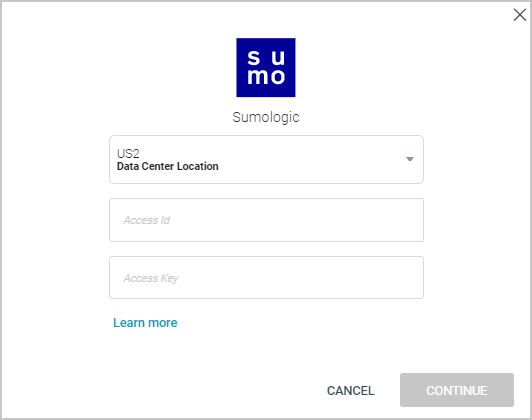The width and height of the screenshot is (532, 420).
Task: Click the greyed-out CONTINUE button
Action: (457, 390)
